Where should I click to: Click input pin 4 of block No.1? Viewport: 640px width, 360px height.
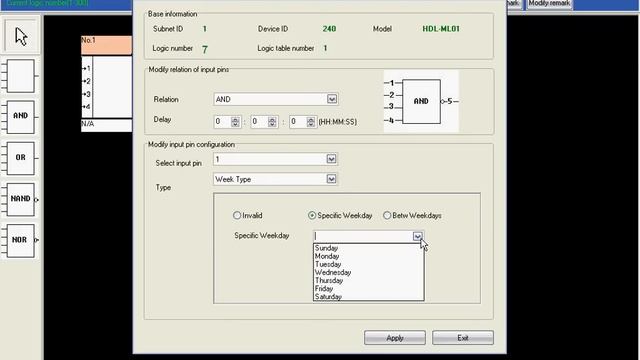(87, 107)
